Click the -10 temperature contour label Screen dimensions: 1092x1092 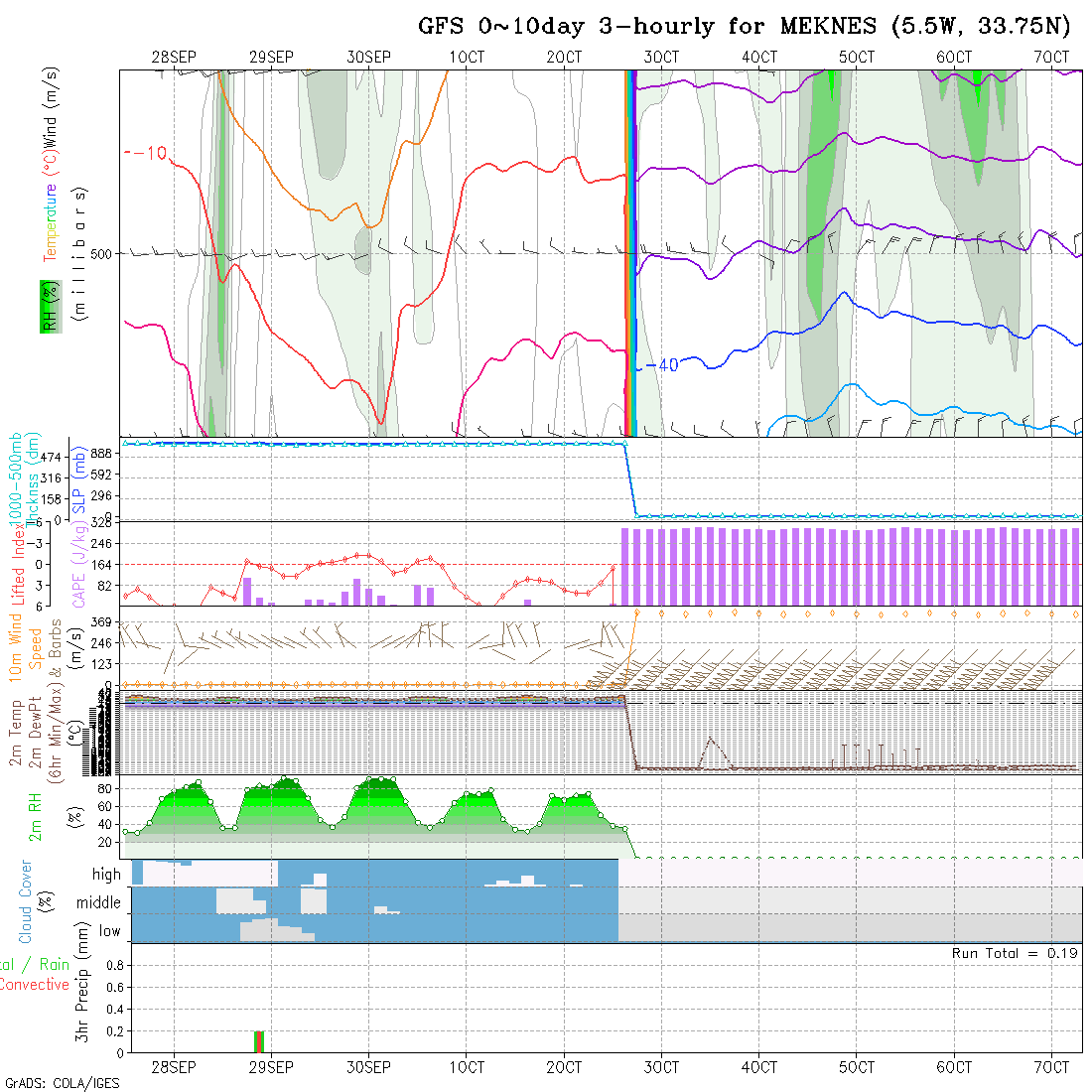coord(147,153)
